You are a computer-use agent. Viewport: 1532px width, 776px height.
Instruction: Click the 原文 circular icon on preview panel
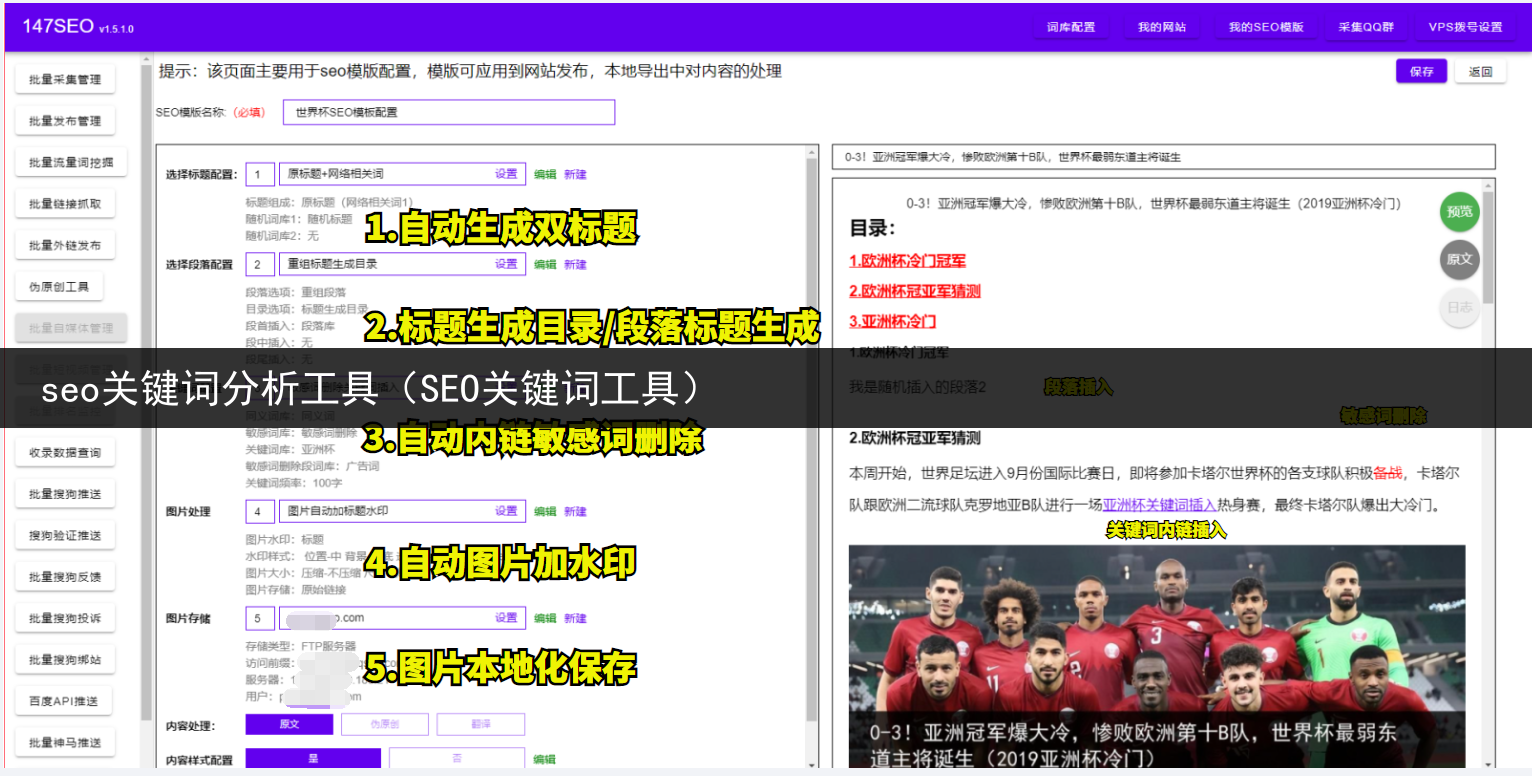click(x=1459, y=260)
